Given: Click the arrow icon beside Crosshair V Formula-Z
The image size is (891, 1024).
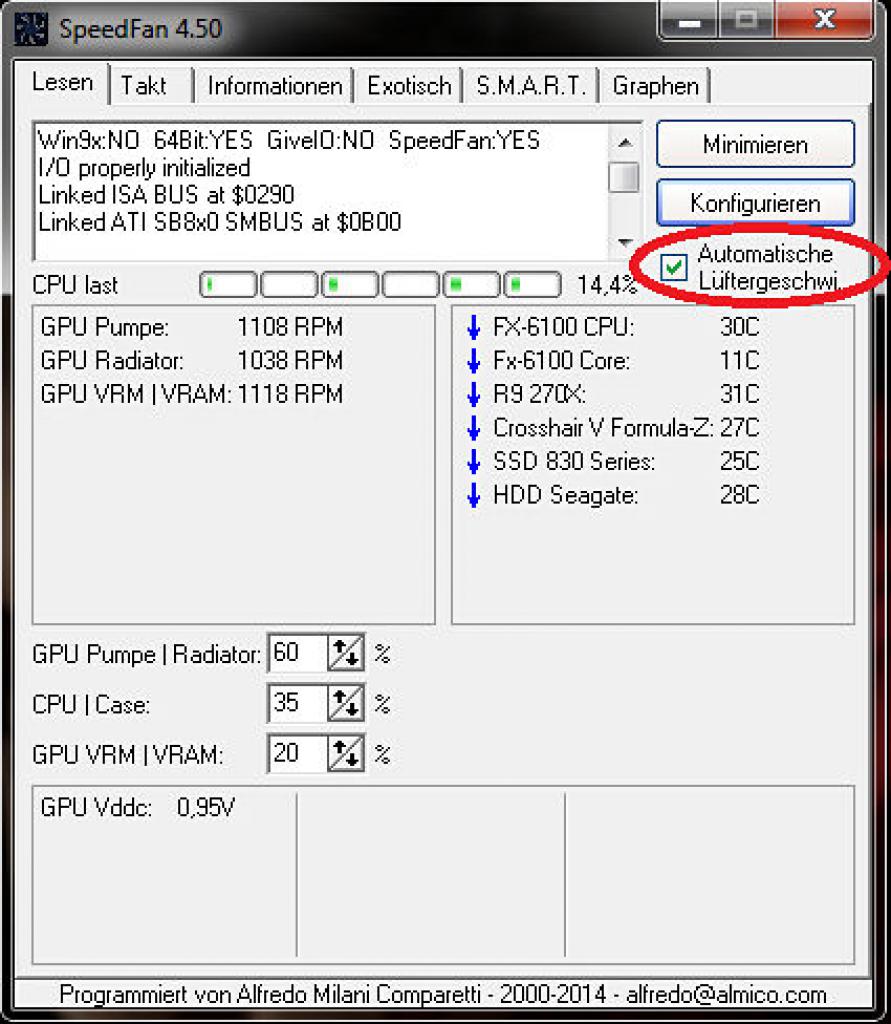Looking at the screenshot, I should tap(474, 428).
